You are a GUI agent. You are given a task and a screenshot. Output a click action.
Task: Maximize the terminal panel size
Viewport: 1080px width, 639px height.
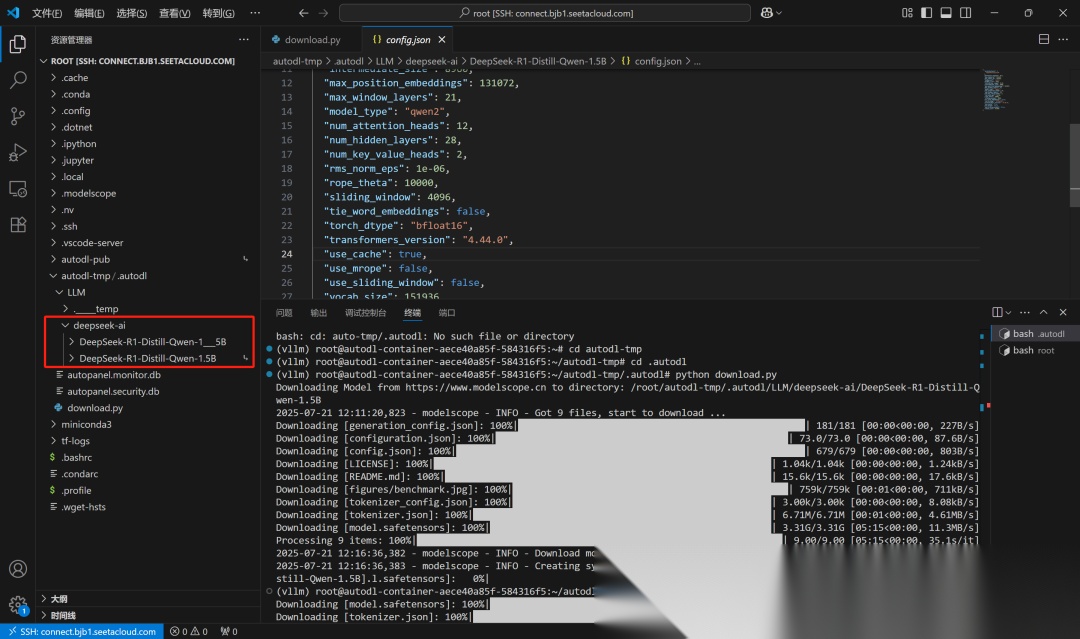(1043, 313)
